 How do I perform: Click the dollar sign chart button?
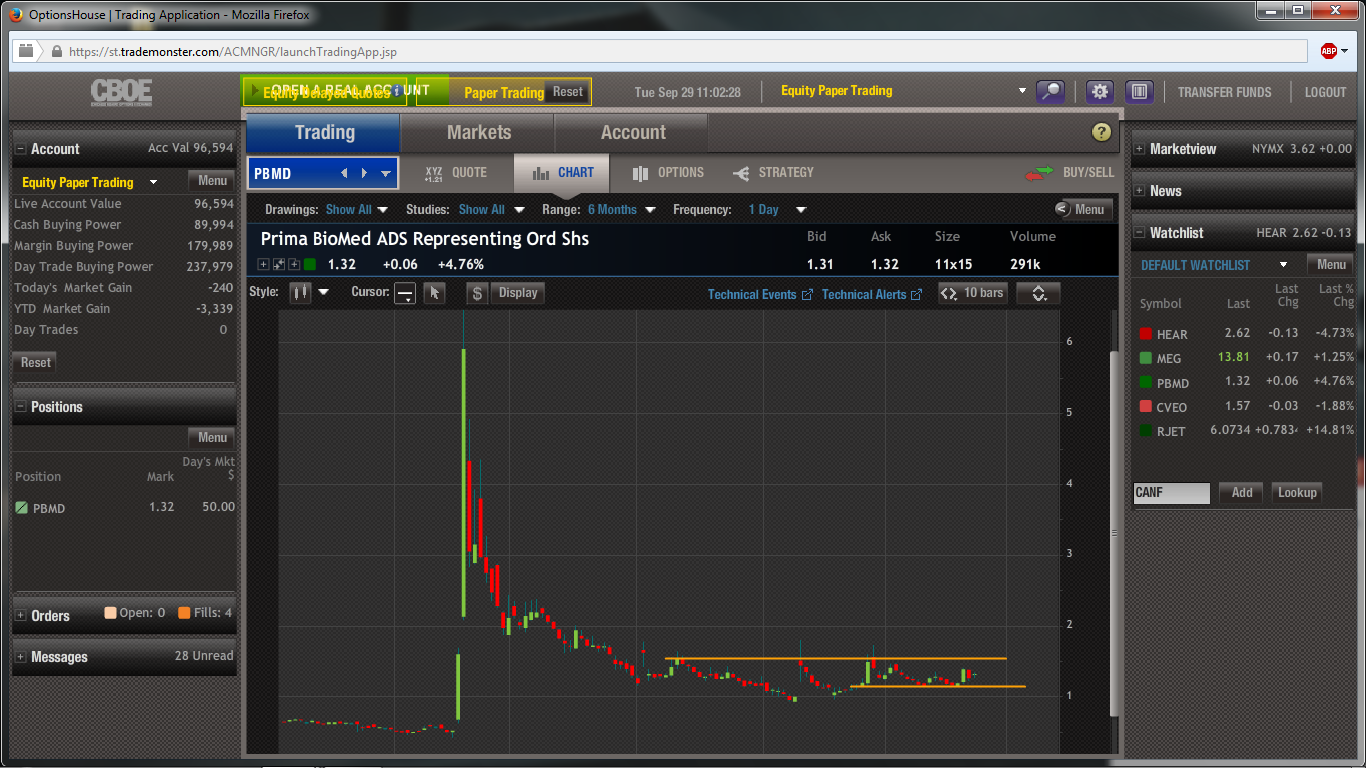(477, 293)
